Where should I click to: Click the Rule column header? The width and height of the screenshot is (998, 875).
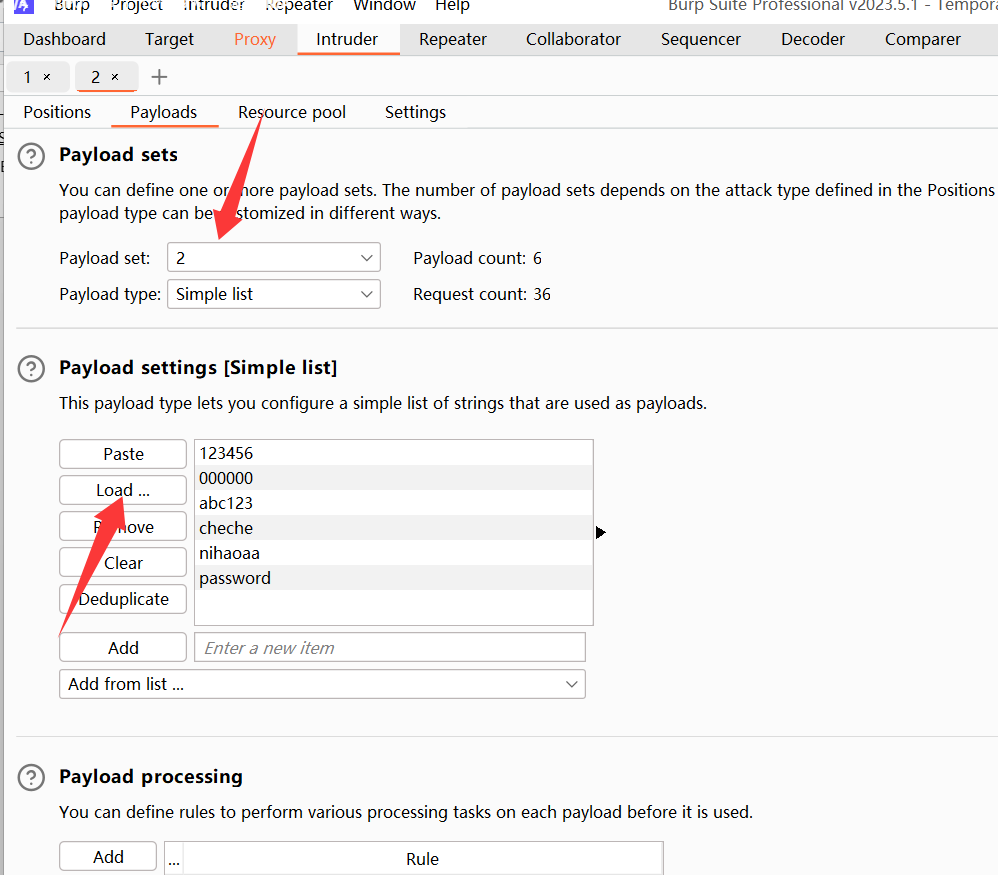pos(423,859)
